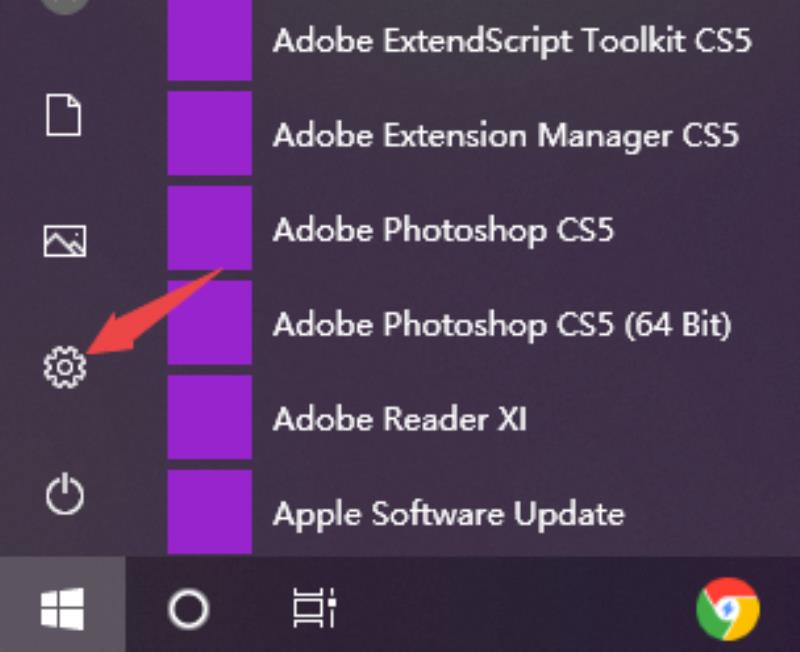Click purple tile beside Extension Manager CS5
Image resolution: width=800 pixels, height=652 pixels.
click(x=210, y=133)
